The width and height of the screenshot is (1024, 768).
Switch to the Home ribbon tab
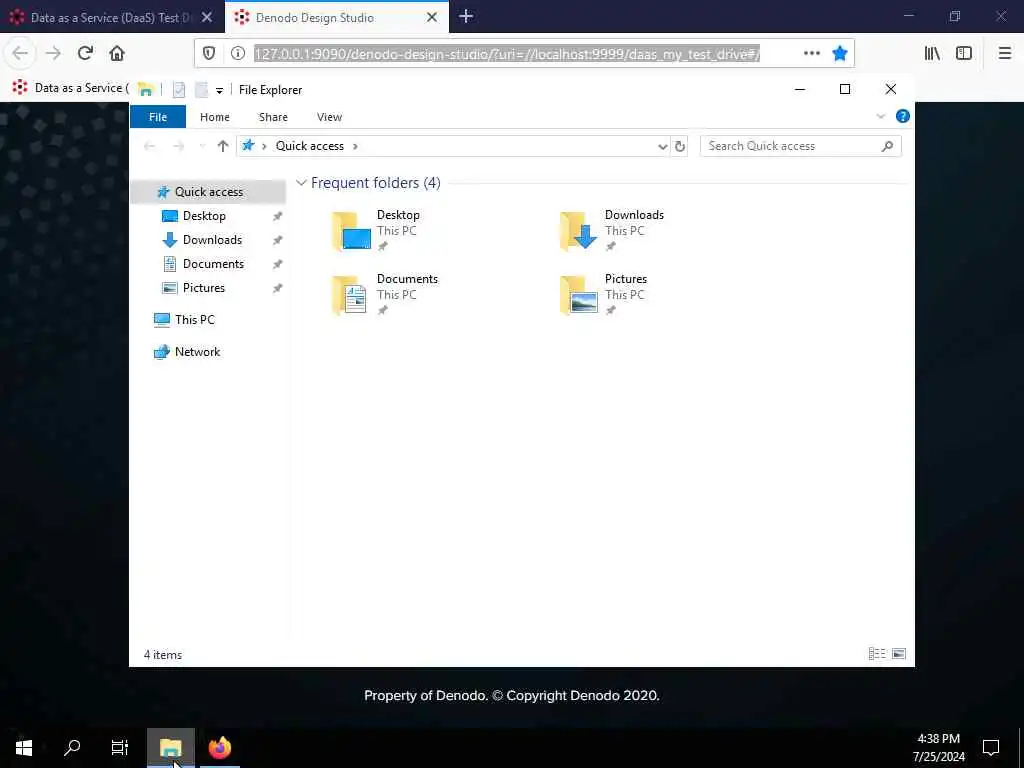pos(215,117)
